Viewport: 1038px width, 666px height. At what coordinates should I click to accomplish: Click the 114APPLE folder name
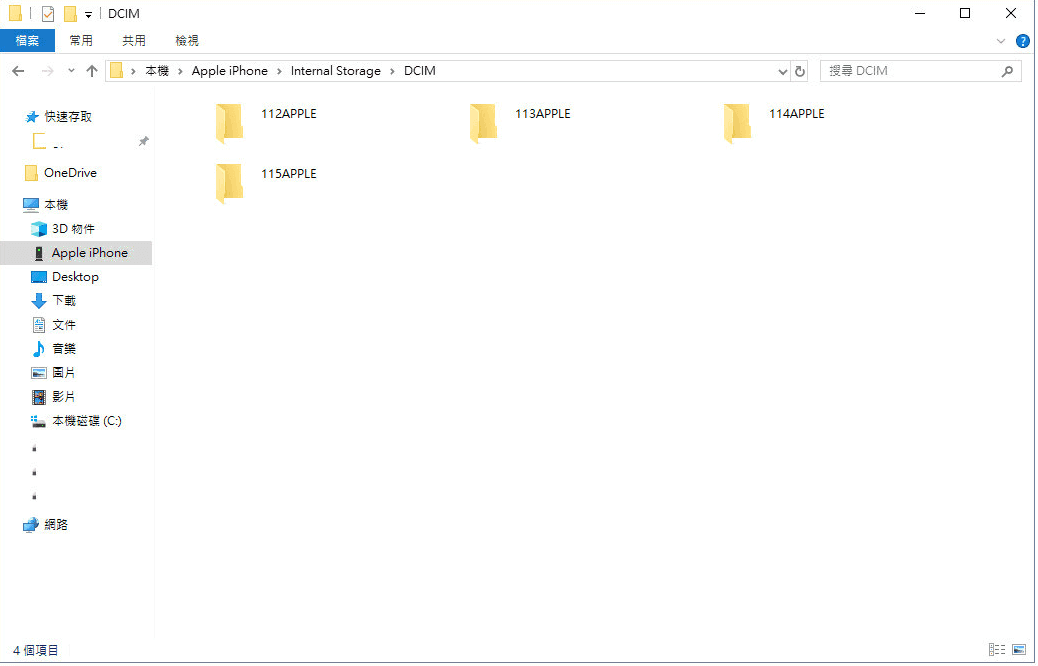[x=796, y=114]
